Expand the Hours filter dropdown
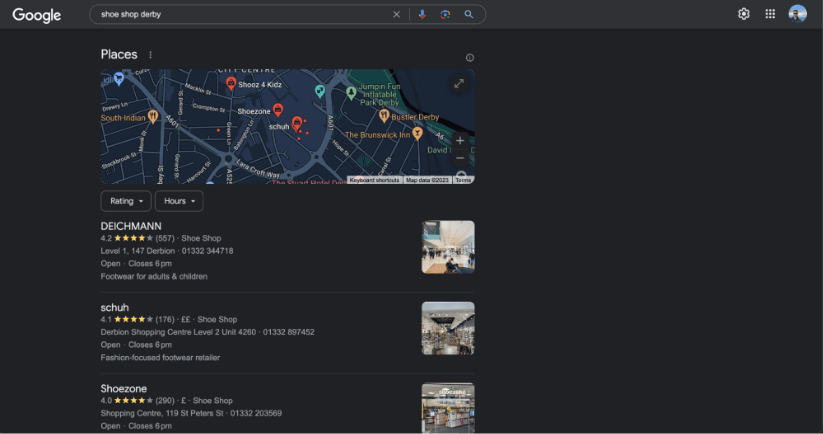 [179, 201]
